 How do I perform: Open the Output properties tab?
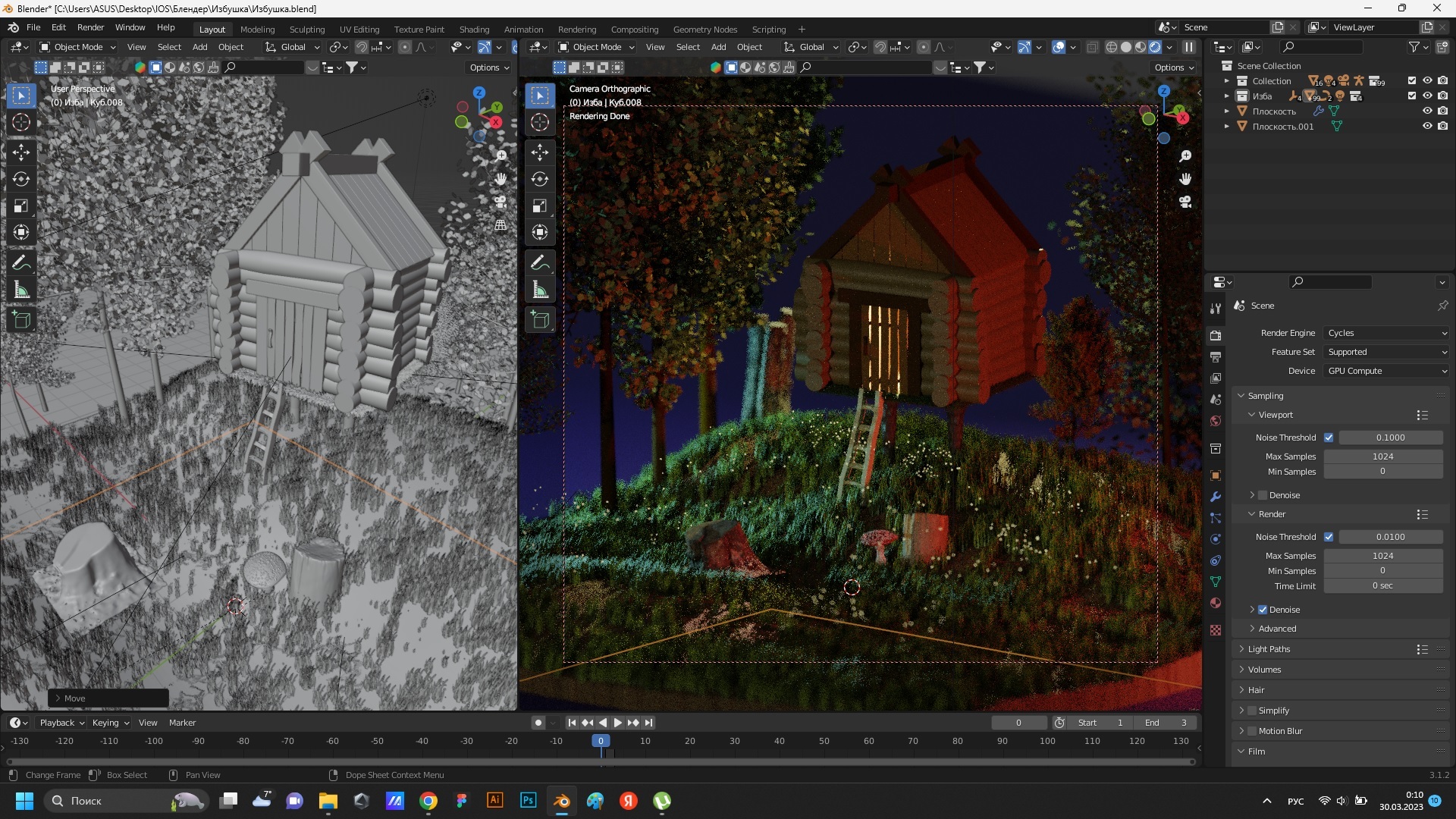(x=1216, y=357)
